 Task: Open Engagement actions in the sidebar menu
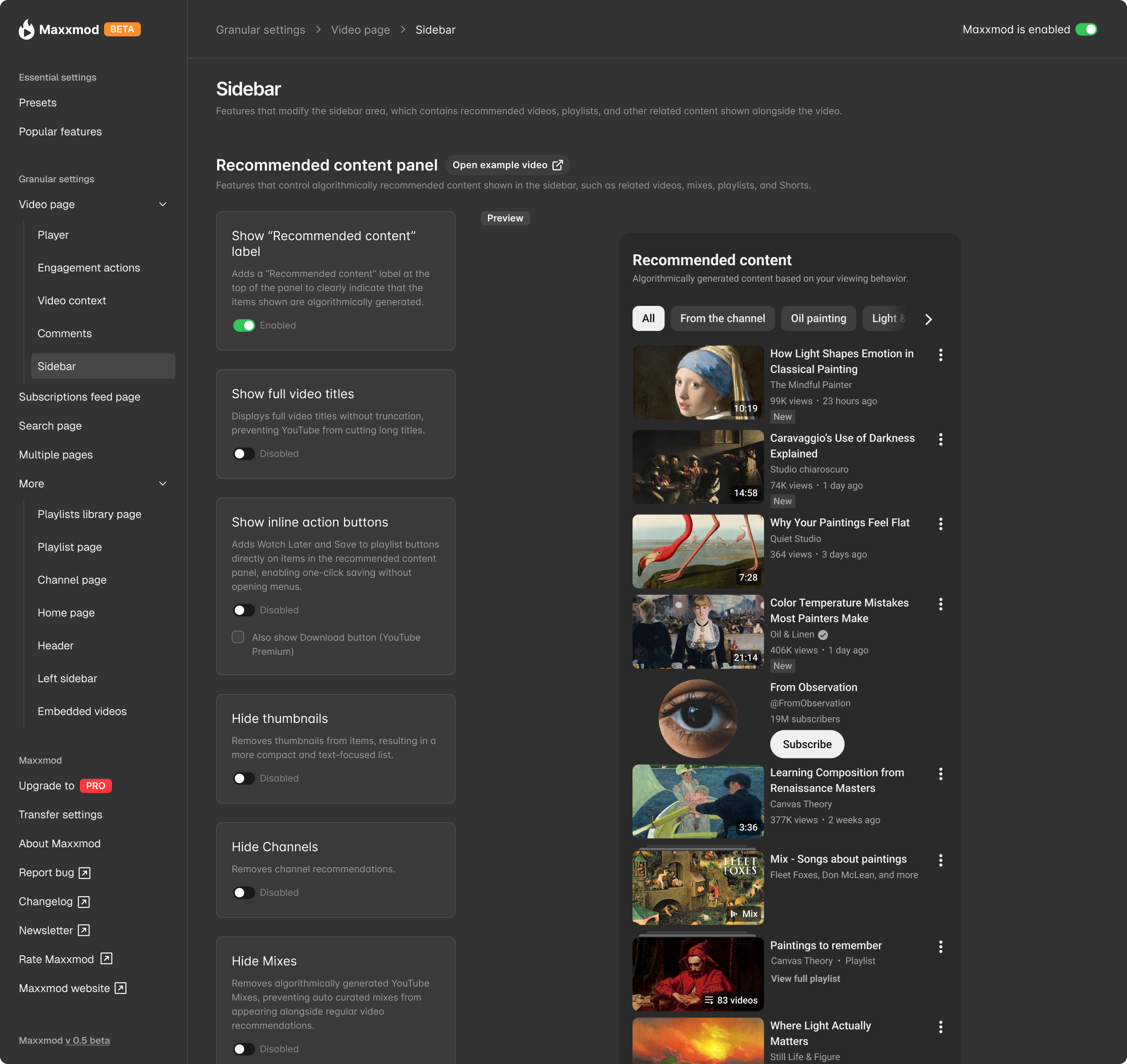(x=88, y=268)
